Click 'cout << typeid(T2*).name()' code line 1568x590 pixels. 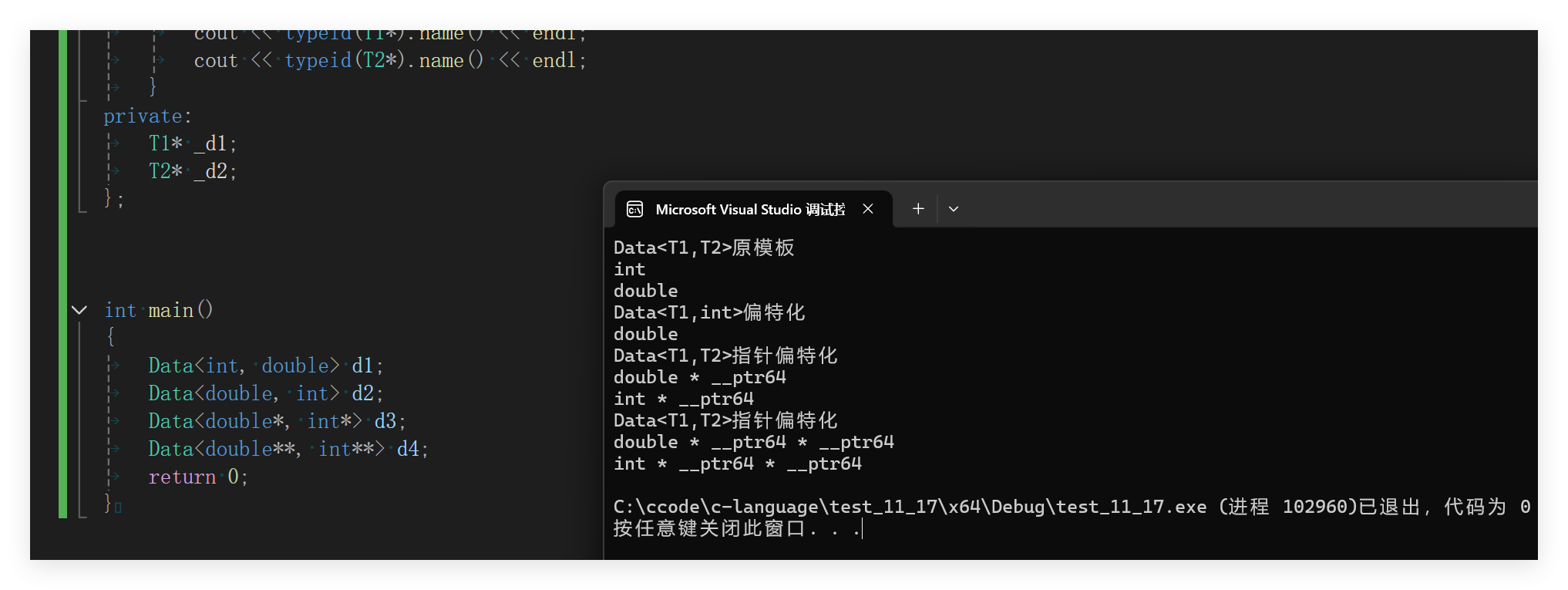click(390, 60)
